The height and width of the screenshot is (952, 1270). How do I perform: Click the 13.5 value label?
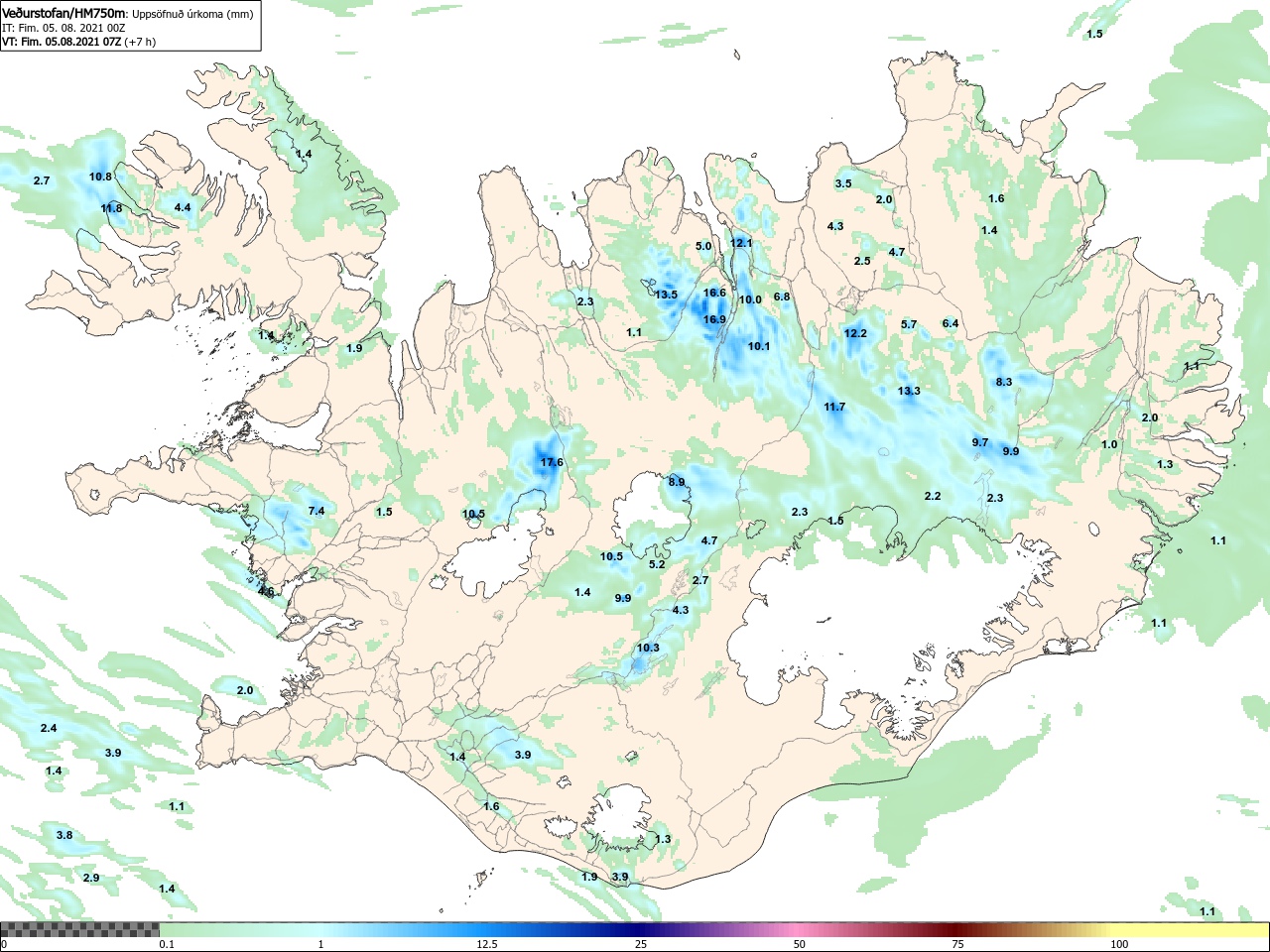tap(666, 295)
